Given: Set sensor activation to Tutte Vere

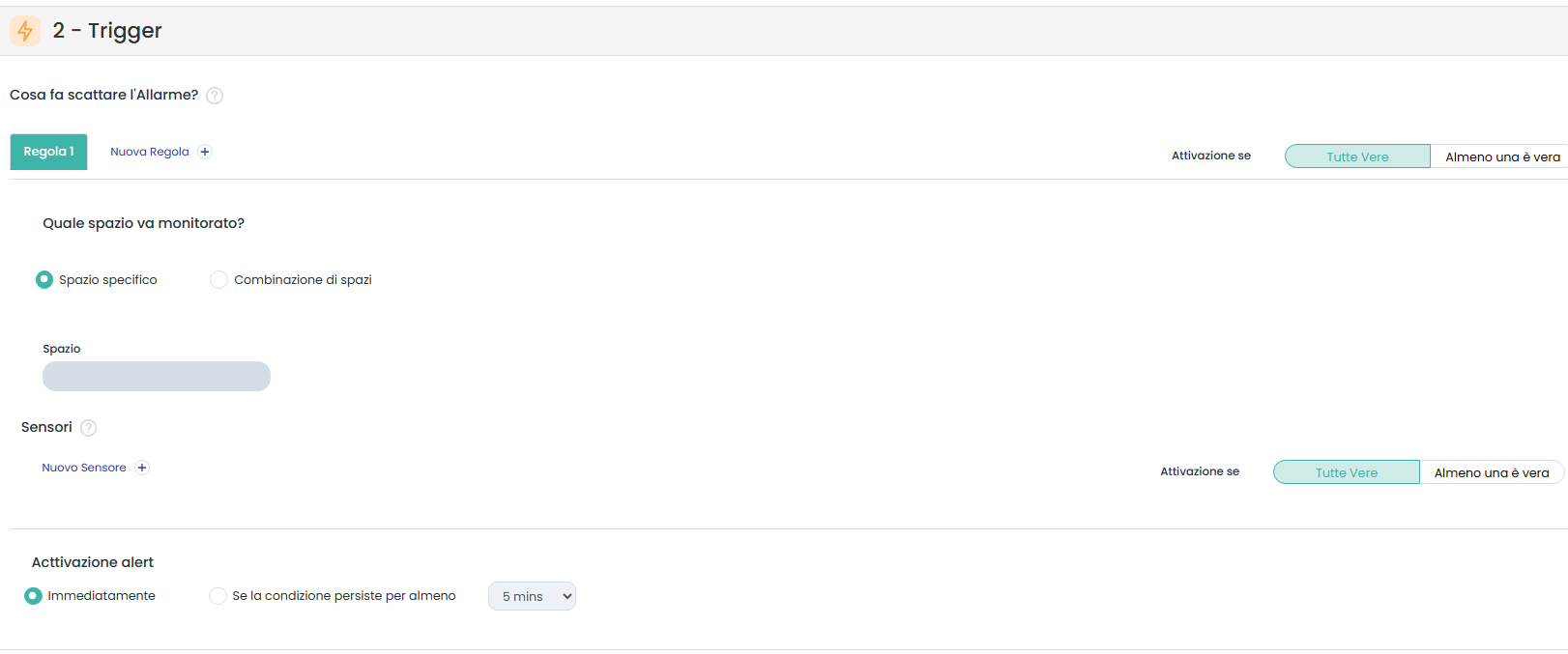Looking at the screenshot, I should [1346, 472].
